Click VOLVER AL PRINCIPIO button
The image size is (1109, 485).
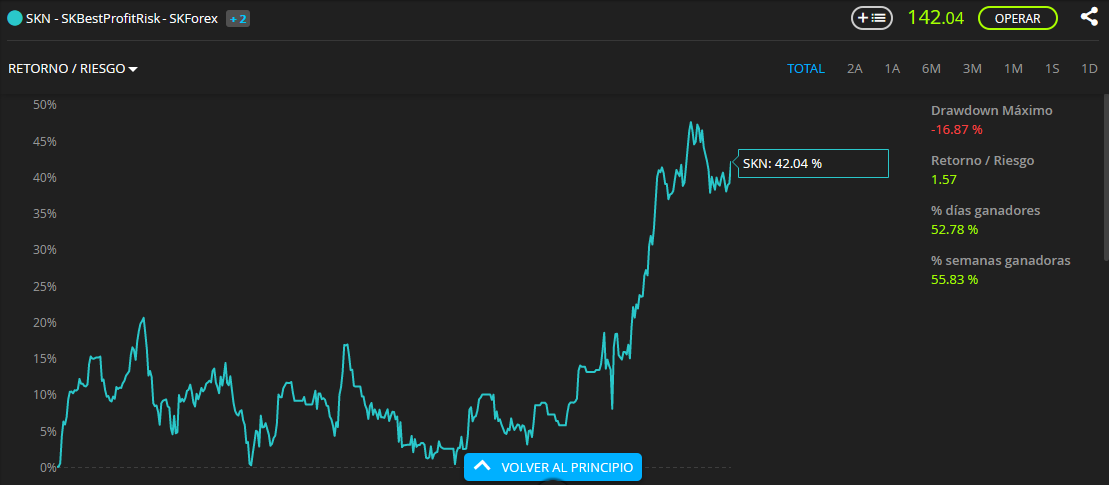553,467
